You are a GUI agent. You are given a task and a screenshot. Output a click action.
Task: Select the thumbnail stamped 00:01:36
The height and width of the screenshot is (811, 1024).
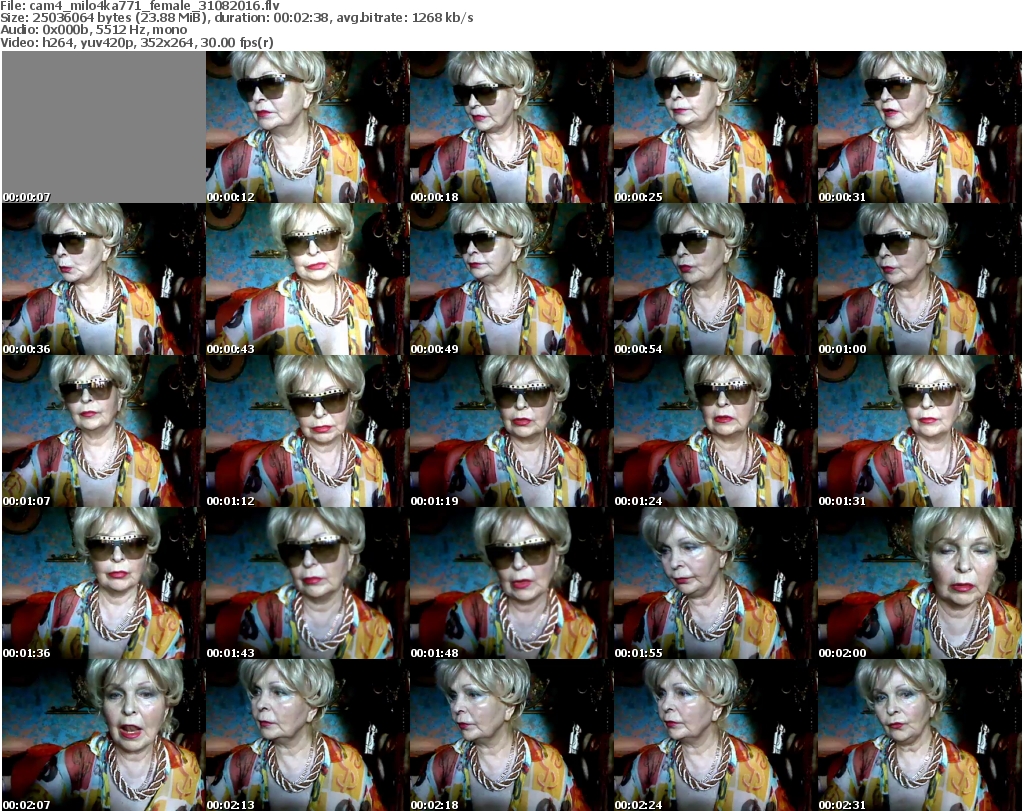coord(104,583)
